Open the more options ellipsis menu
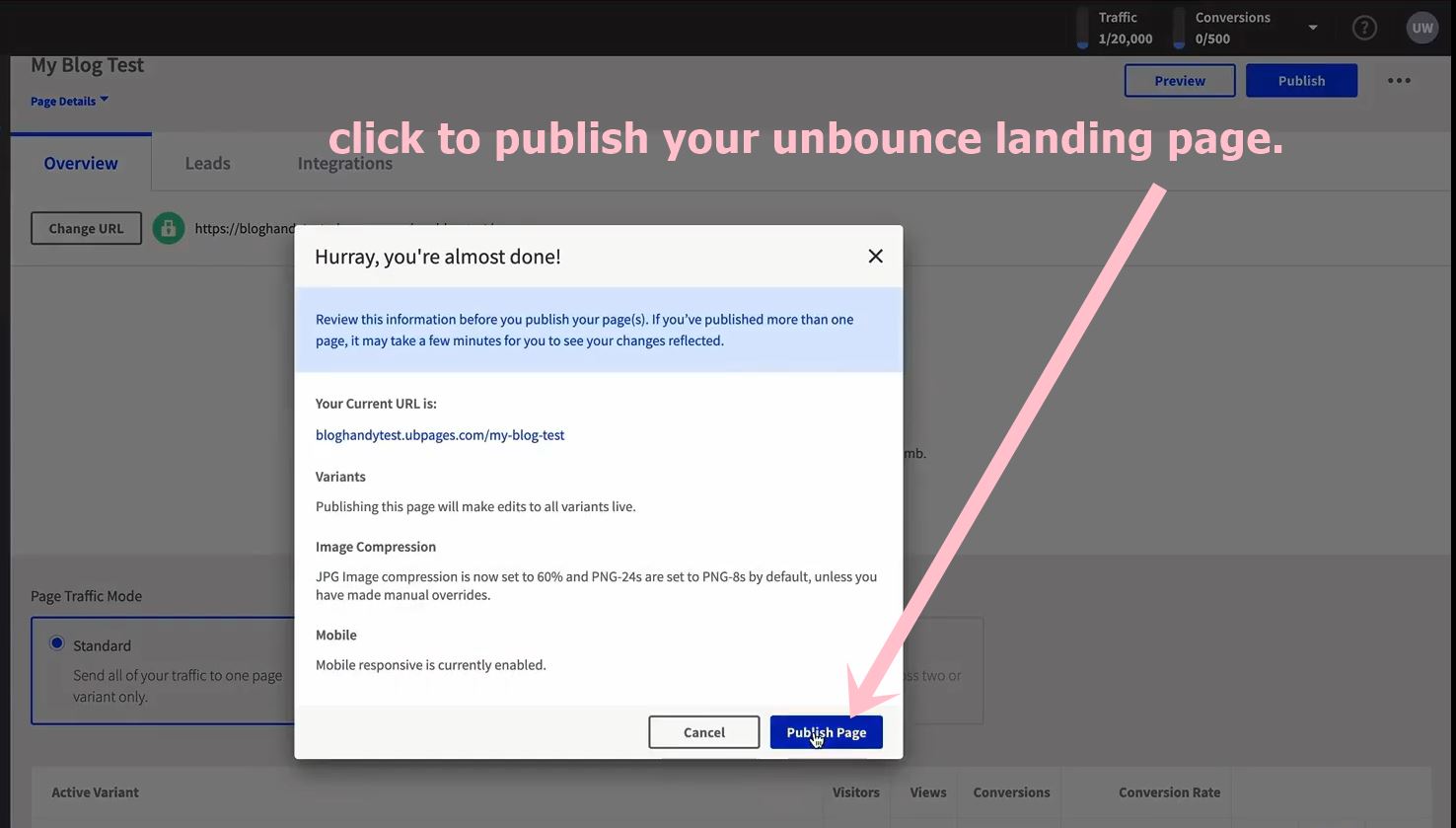Screen dimensions: 1456x828 click(x=1398, y=80)
